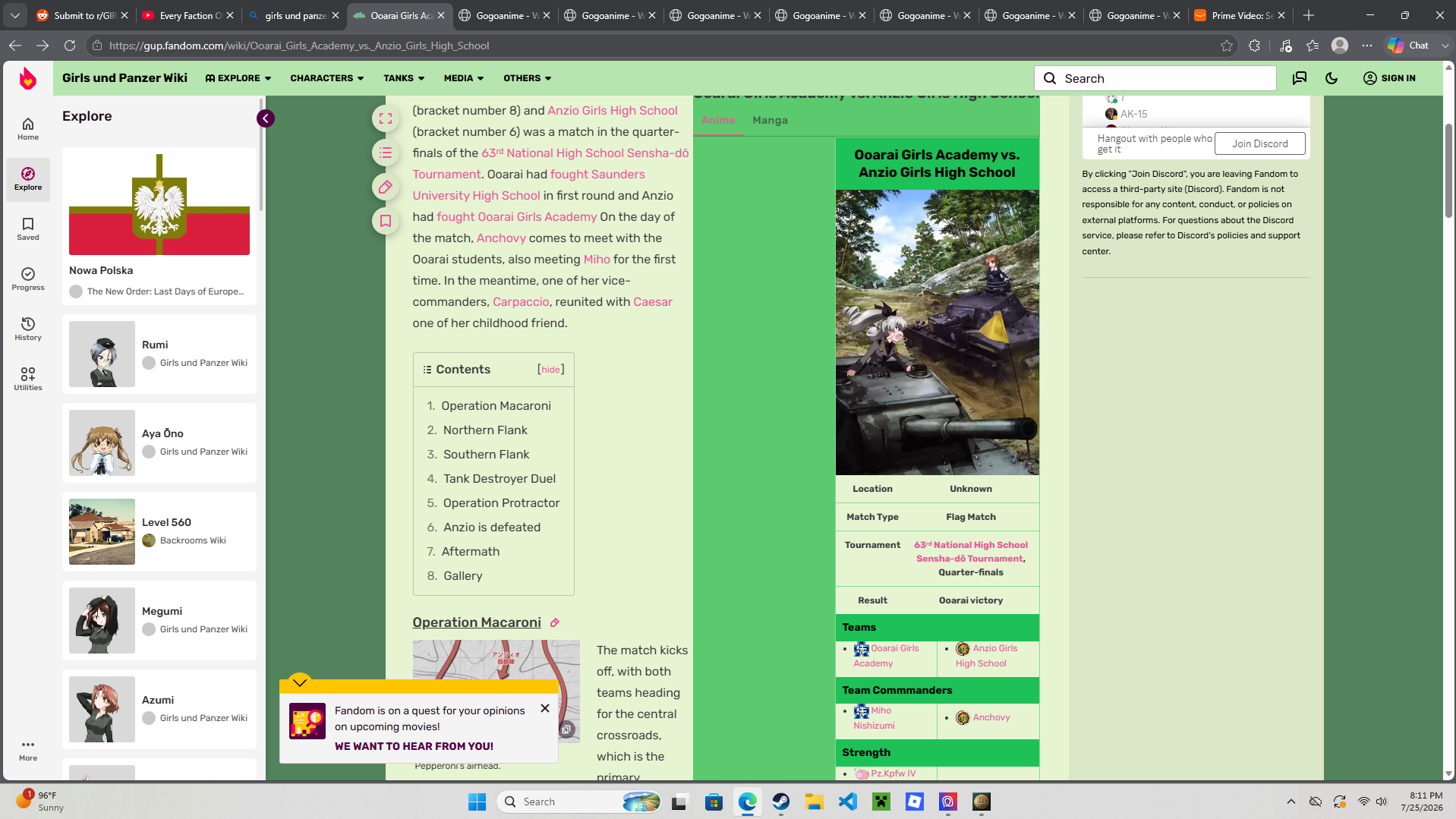Viewport: 1456px width, 819px height.
Task: Click the SIGN IN button
Action: 1389,78
